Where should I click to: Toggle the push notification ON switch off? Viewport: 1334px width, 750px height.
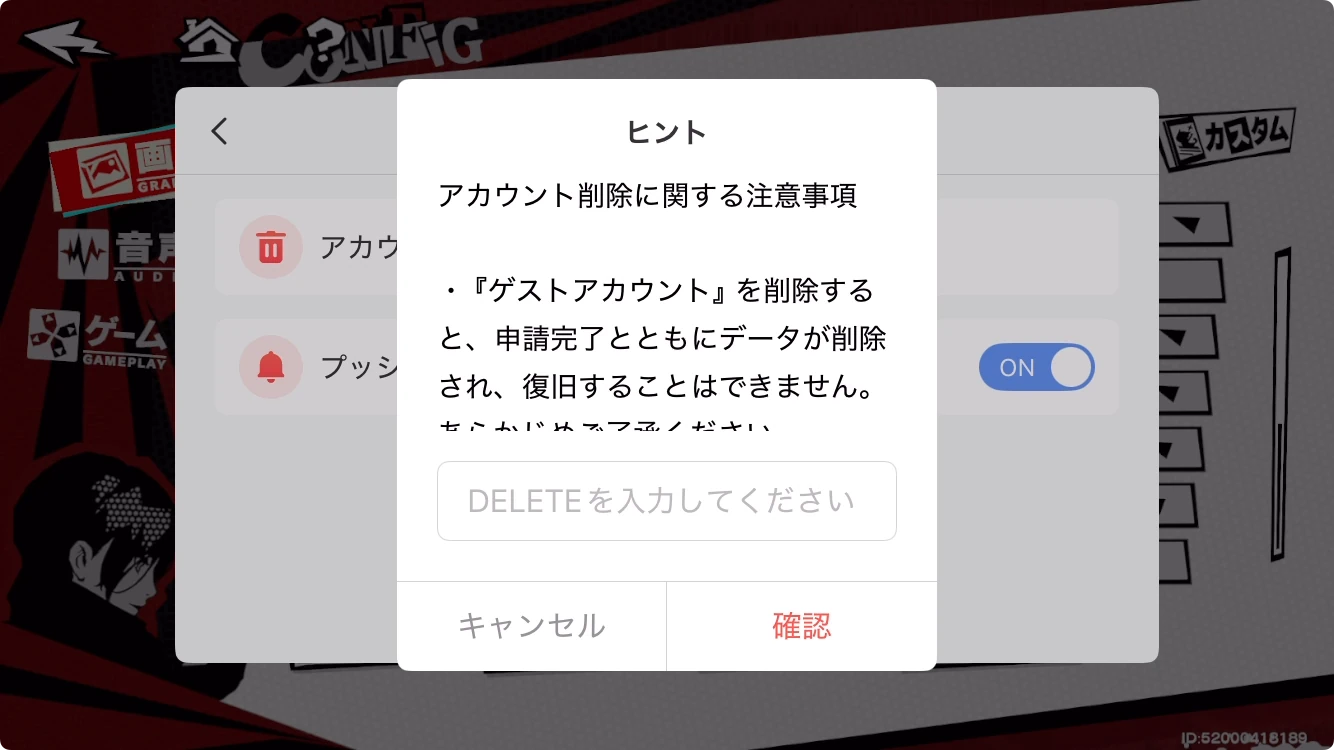[x=1036, y=367]
